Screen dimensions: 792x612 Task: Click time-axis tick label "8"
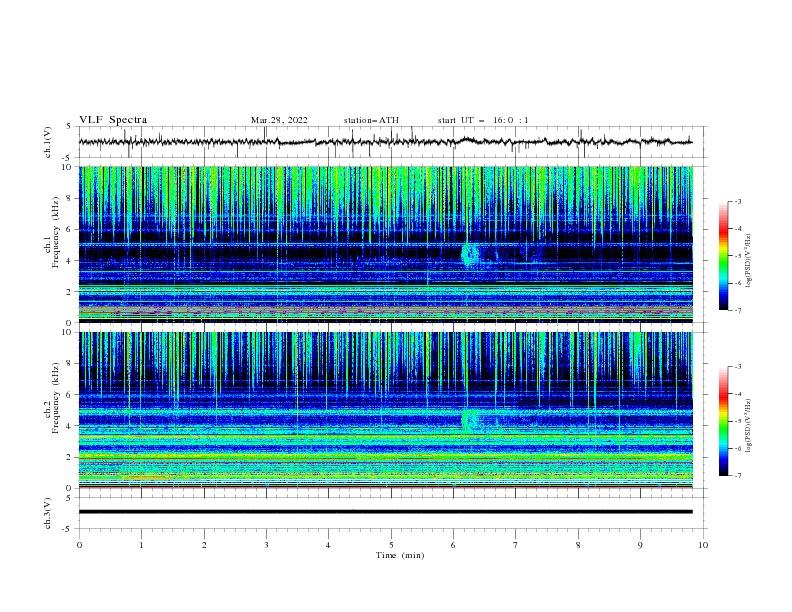(x=578, y=545)
